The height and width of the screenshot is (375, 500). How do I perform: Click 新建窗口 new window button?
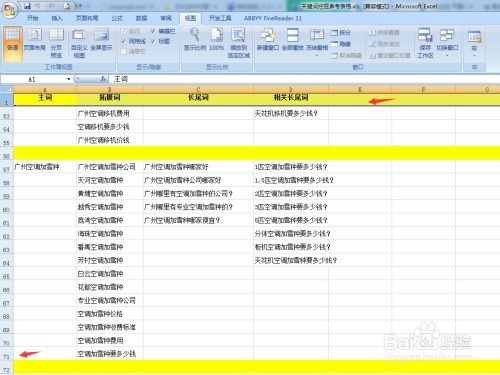268,40
